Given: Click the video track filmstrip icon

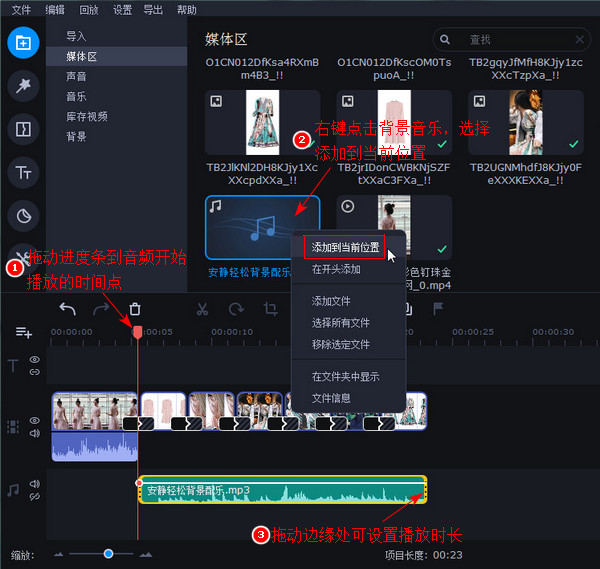Looking at the screenshot, I should (x=13, y=427).
